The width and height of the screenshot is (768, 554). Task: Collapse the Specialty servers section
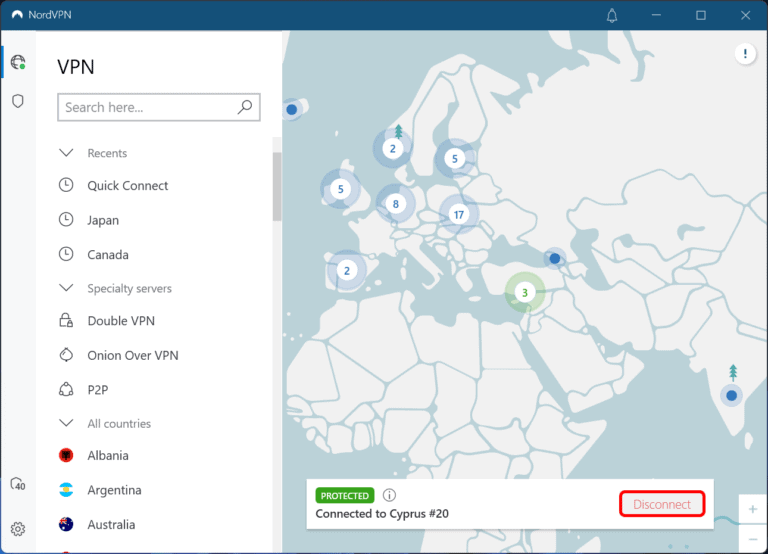[x=67, y=288]
